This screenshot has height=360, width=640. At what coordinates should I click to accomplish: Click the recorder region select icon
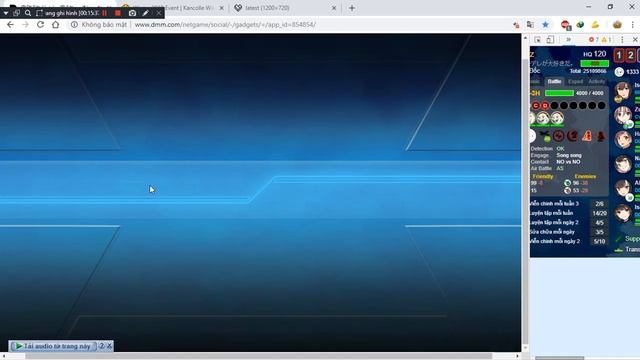pyautogui.click(x=39, y=13)
